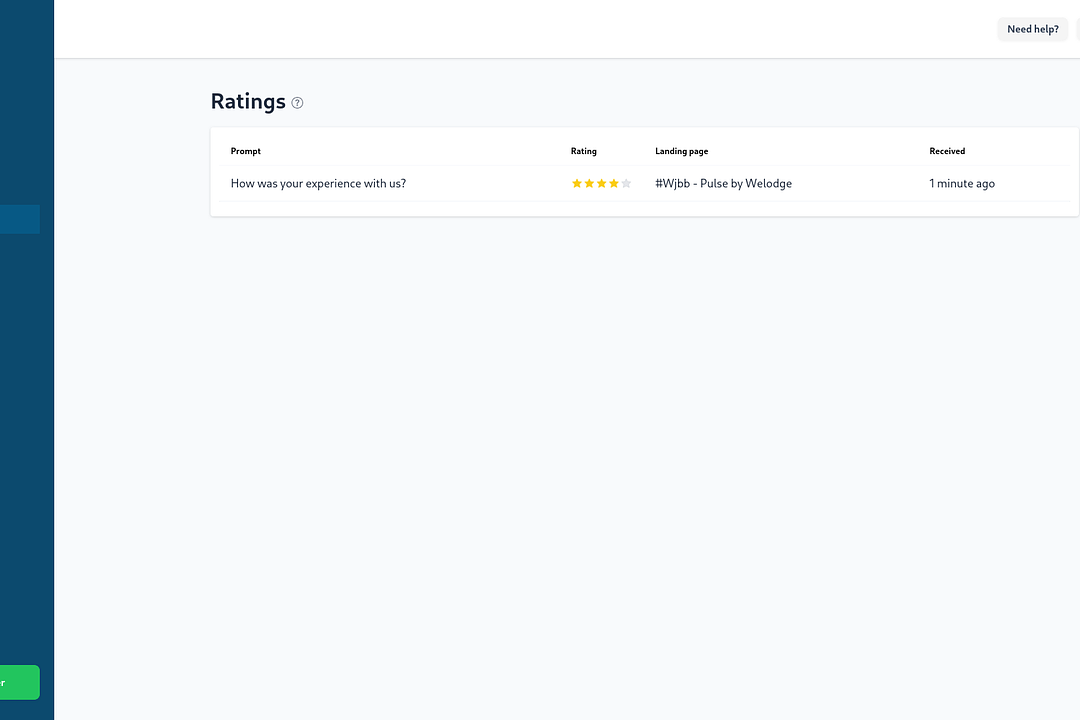The height and width of the screenshot is (720, 1080).
Task: Switch focus to the dark sidebar panel
Action: coord(26,400)
